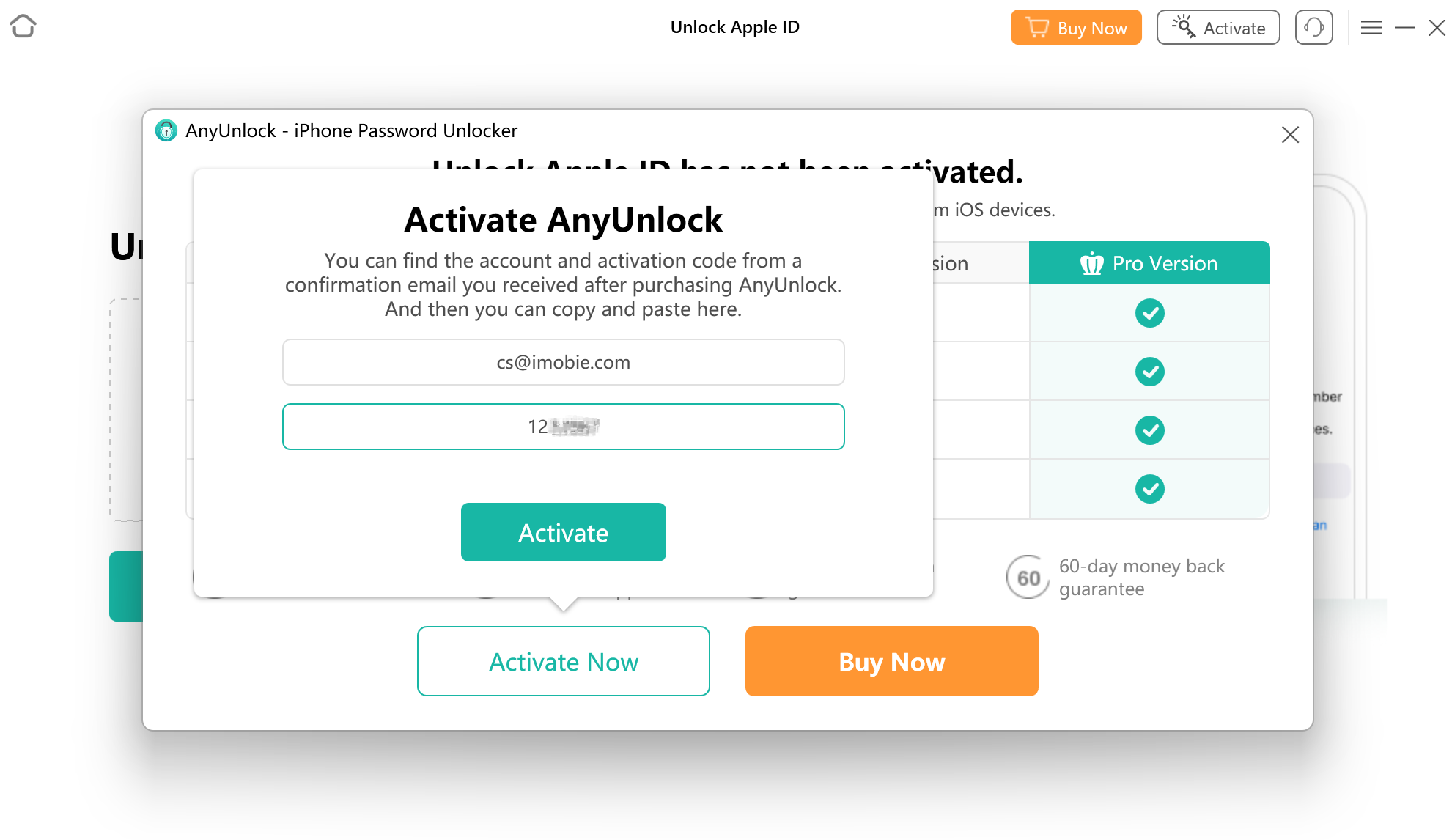Viewport: 1452px width, 840px height.
Task: Click the home icon in top-left
Action: [x=25, y=26]
